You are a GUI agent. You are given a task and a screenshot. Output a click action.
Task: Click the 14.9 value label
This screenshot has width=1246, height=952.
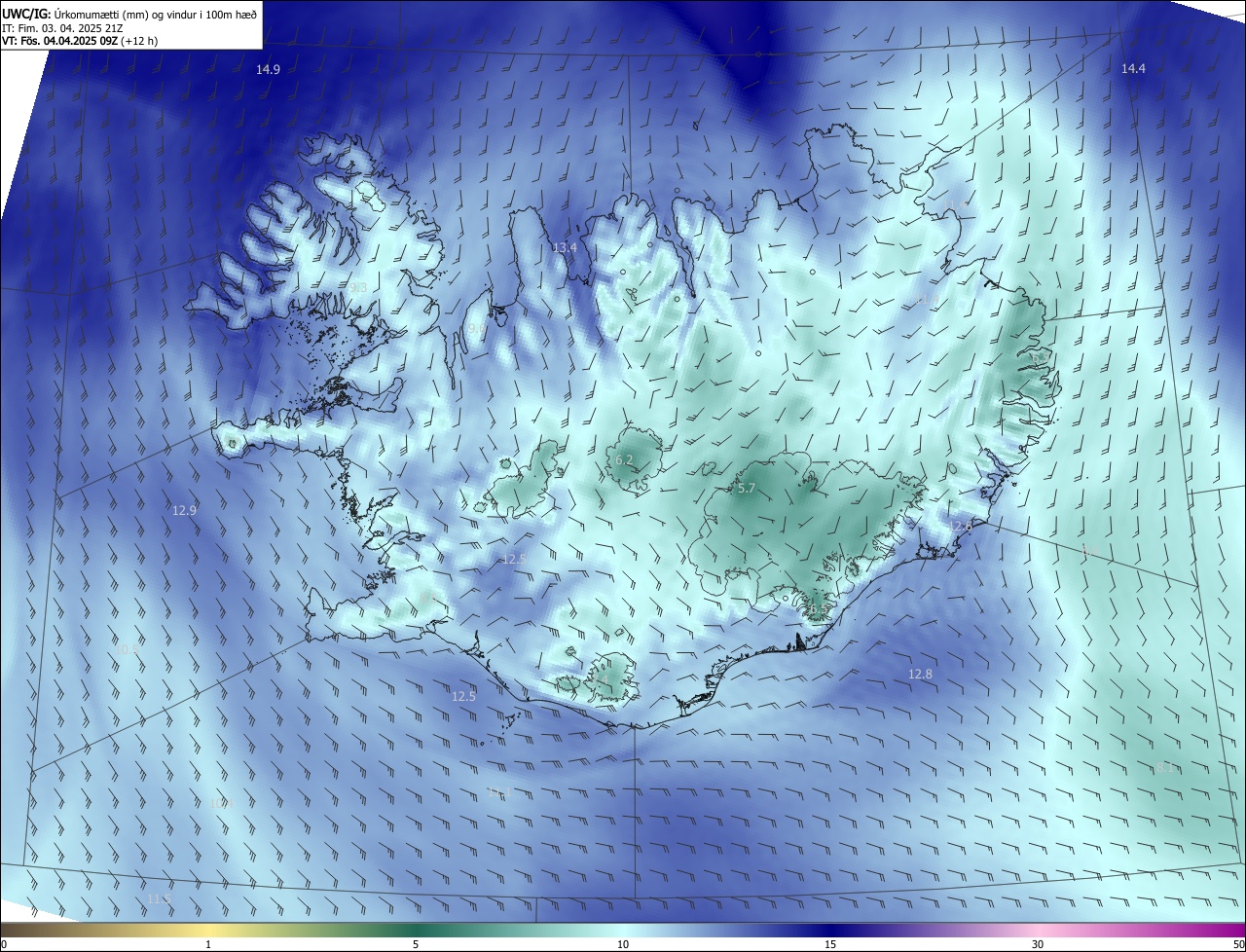pyautogui.click(x=269, y=69)
